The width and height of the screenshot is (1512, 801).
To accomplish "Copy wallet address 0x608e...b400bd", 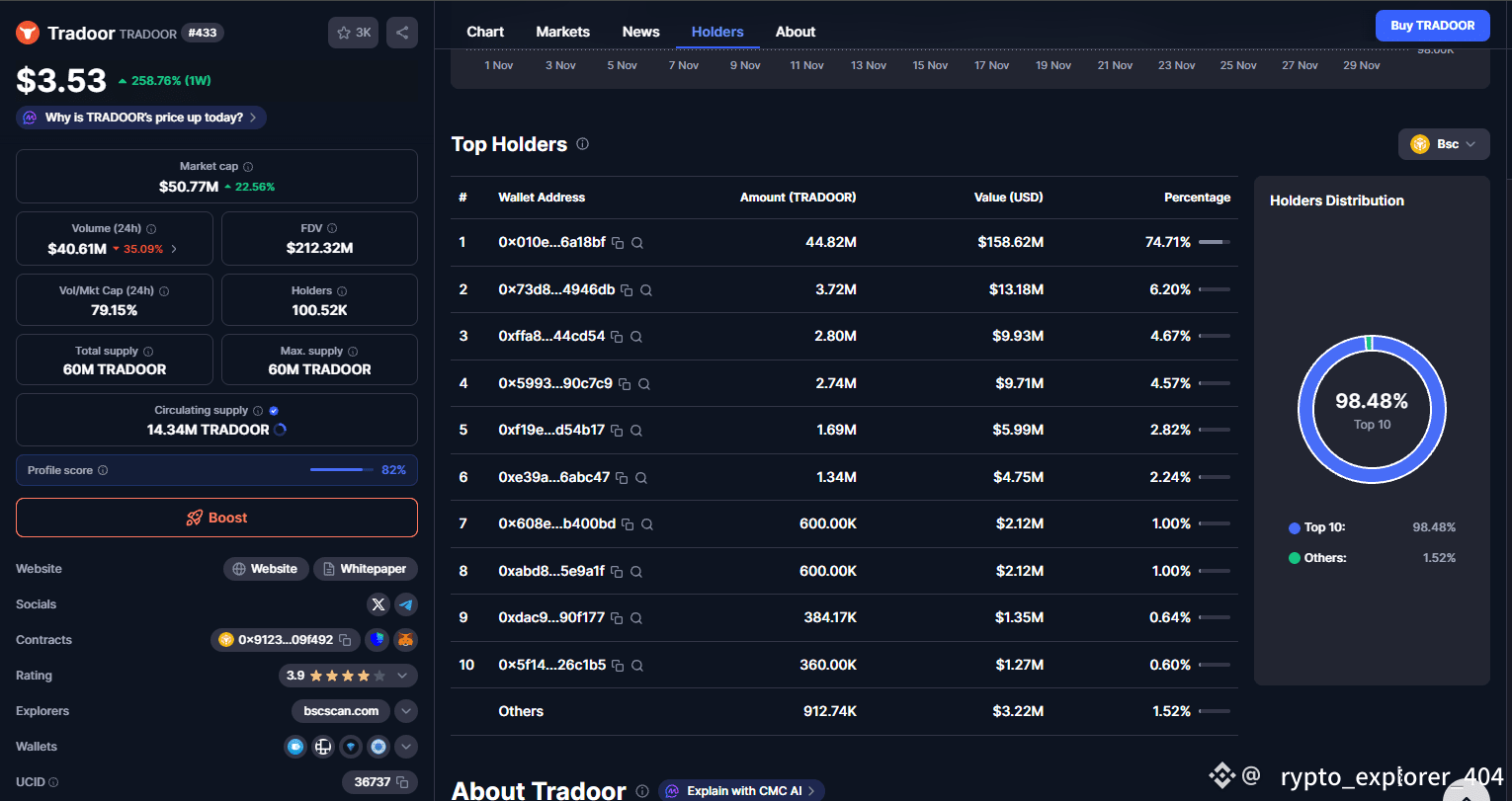I will click(628, 524).
